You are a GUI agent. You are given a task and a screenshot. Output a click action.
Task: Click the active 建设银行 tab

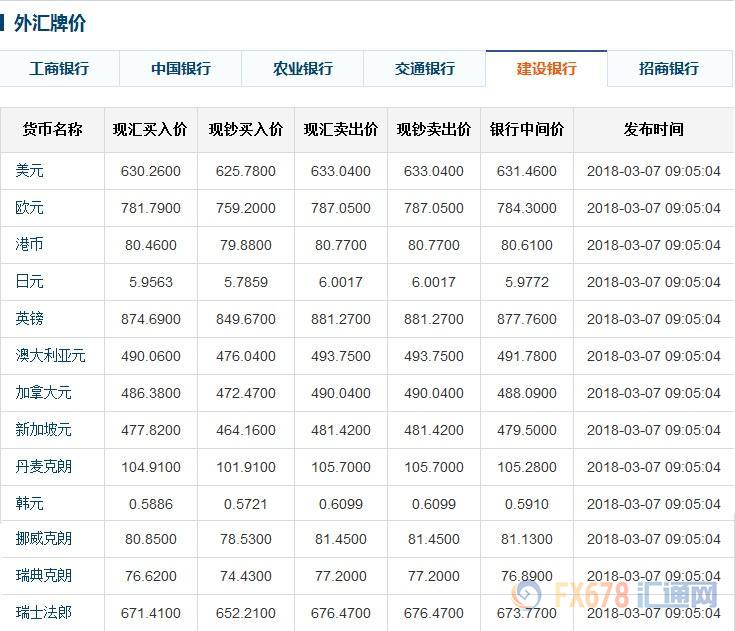pyautogui.click(x=547, y=68)
